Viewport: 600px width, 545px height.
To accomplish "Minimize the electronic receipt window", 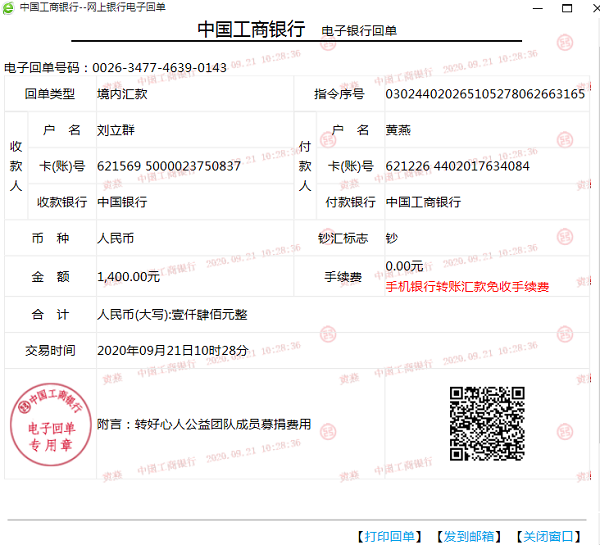I will [x=538, y=8].
